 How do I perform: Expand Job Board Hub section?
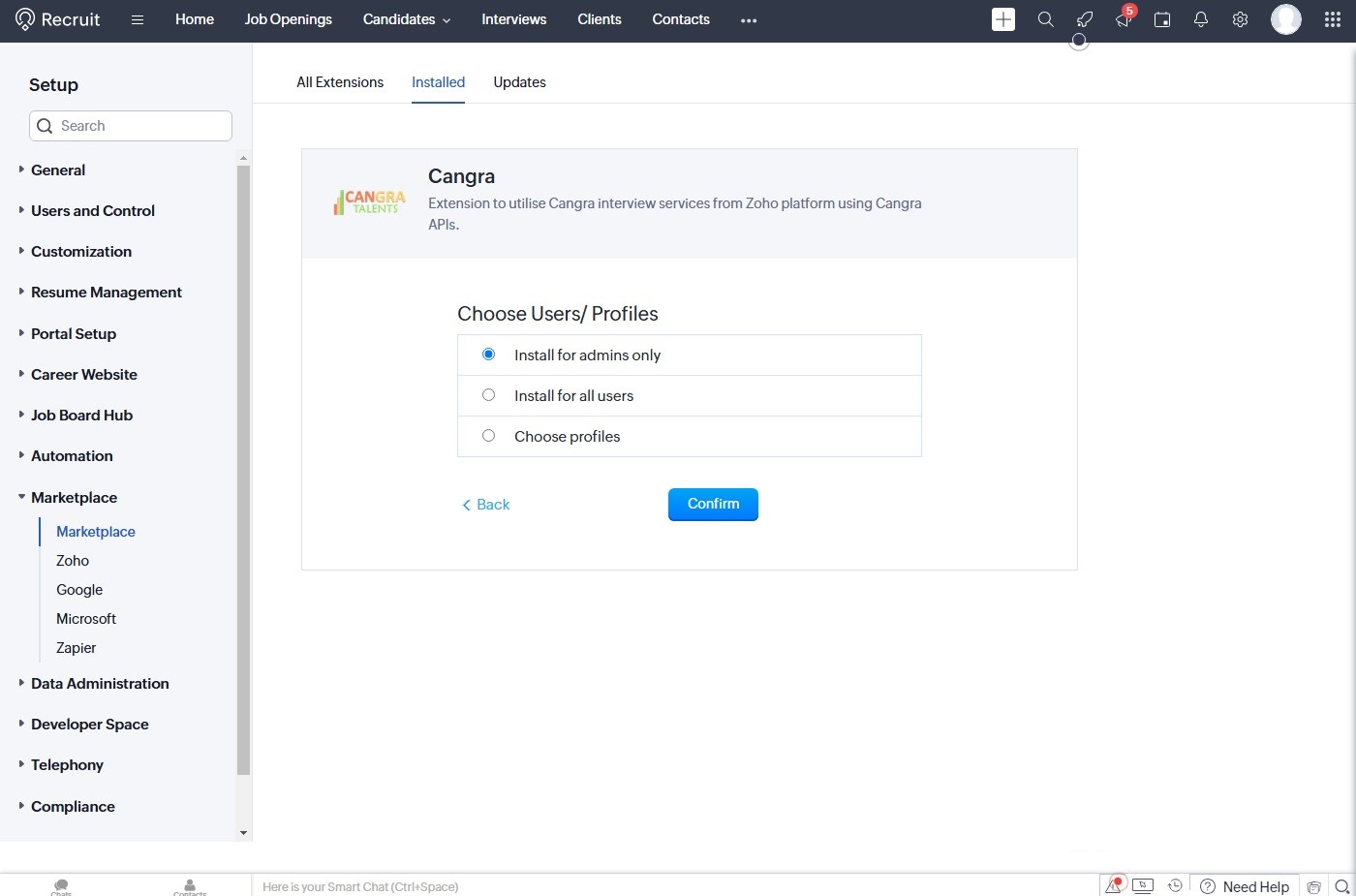[81, 415]
